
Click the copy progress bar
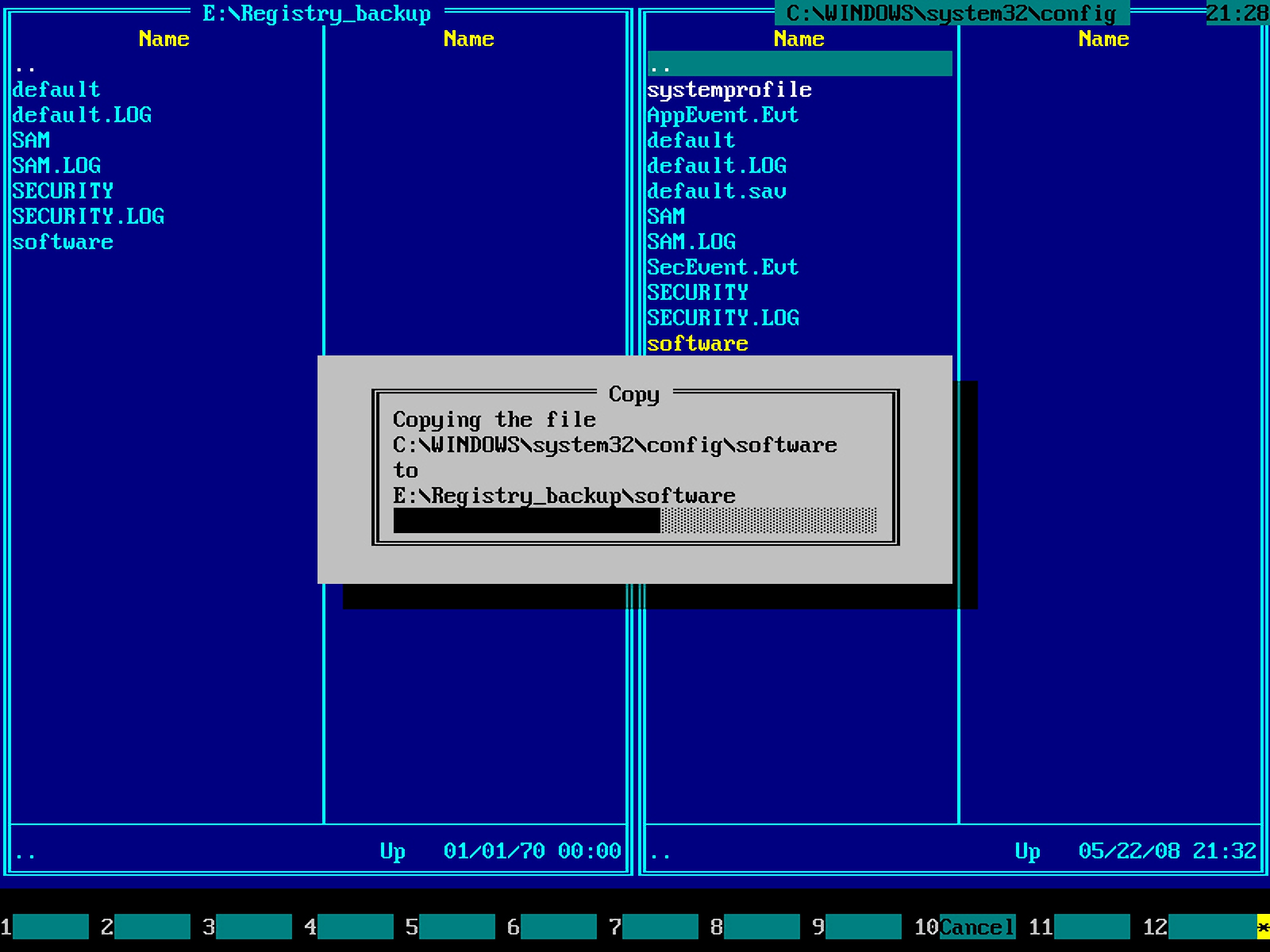click(635, 520)
